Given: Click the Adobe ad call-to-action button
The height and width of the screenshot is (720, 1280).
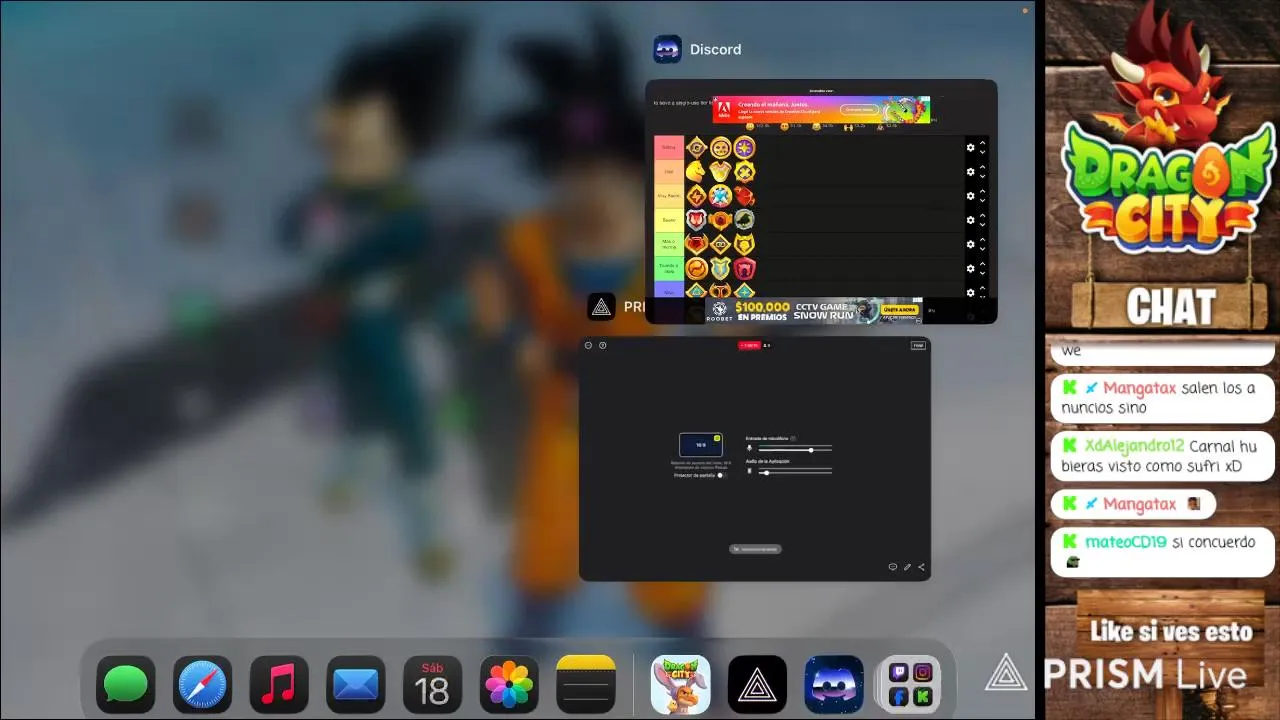Looking at the screenshot, I should click(859, 110).
